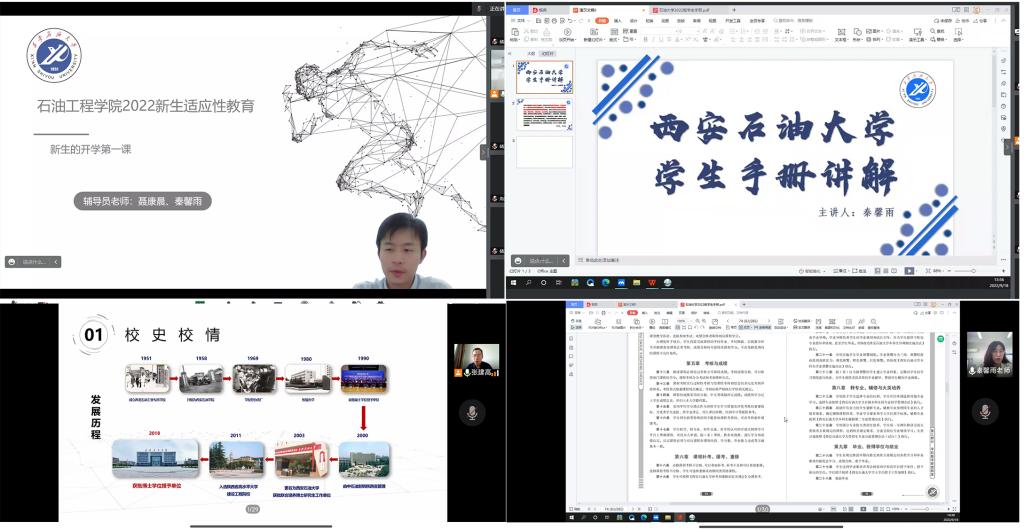Image resolution: width=1024 pixels, height=530 pixels.
Task: Expand the left-side panel arrow beside slide
Action: click(484, 152)
